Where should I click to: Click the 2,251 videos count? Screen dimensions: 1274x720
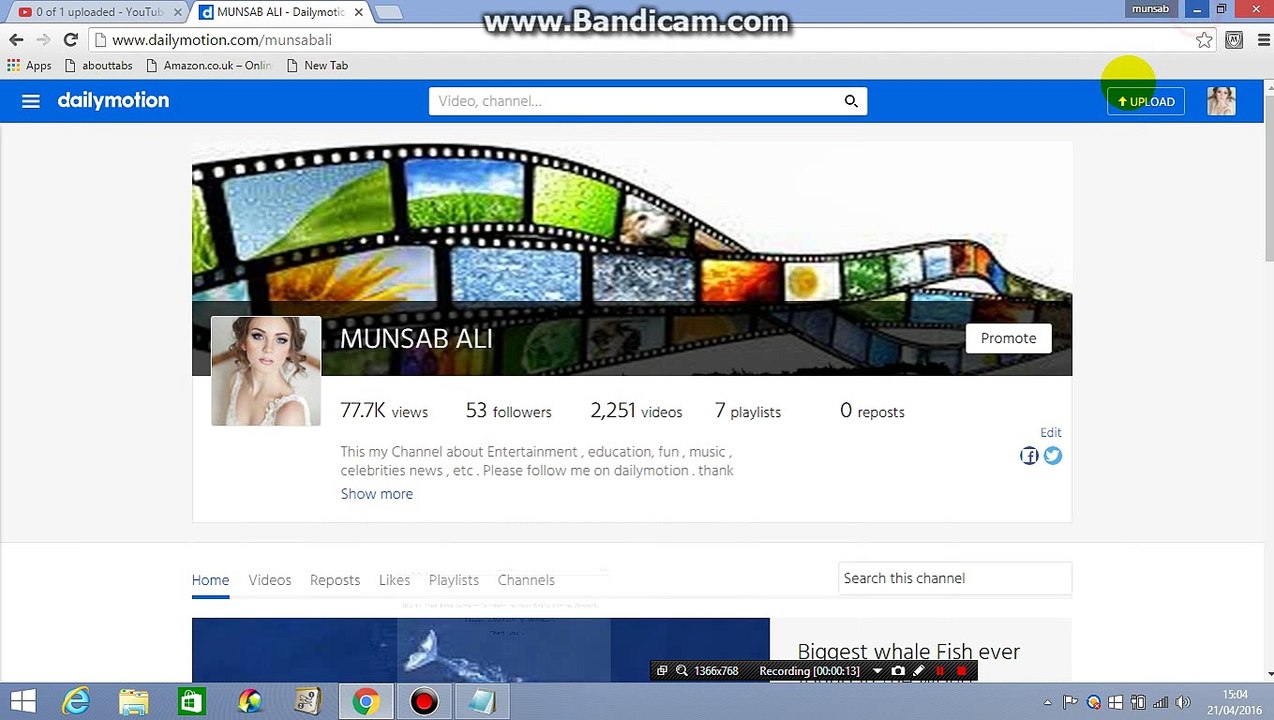tap(636, 411)
